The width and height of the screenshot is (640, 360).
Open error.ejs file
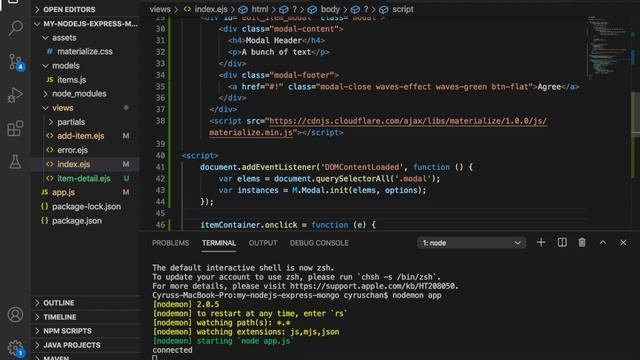tap(86, 150)
